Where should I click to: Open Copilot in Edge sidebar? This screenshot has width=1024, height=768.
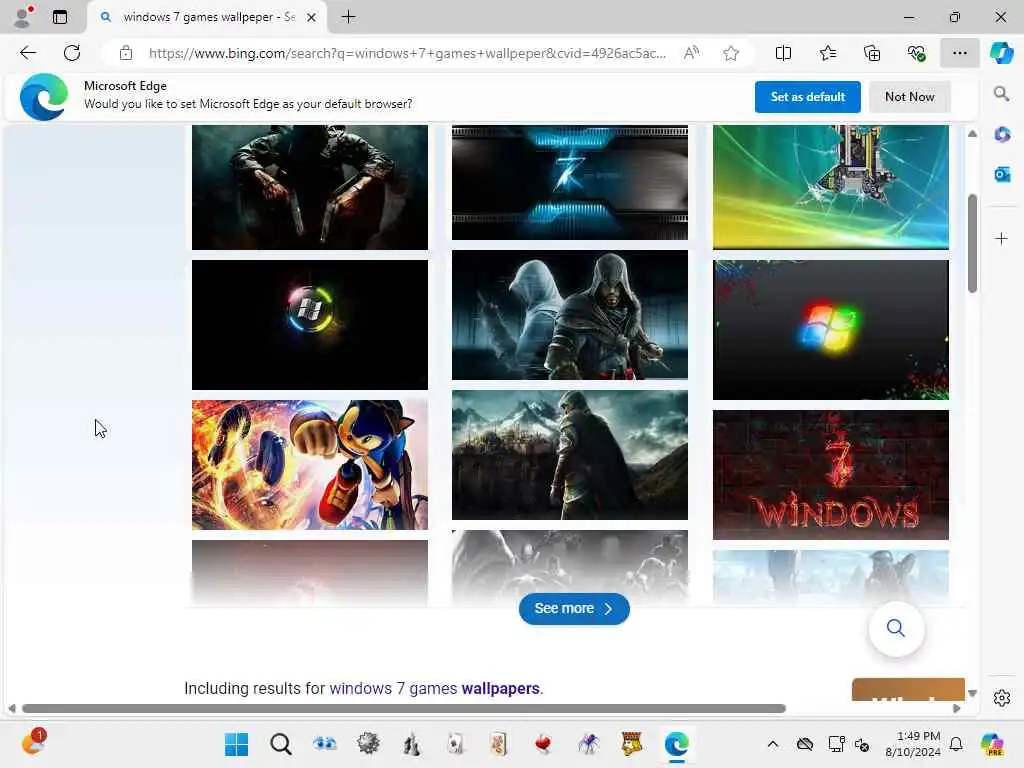click(1001, 53)
